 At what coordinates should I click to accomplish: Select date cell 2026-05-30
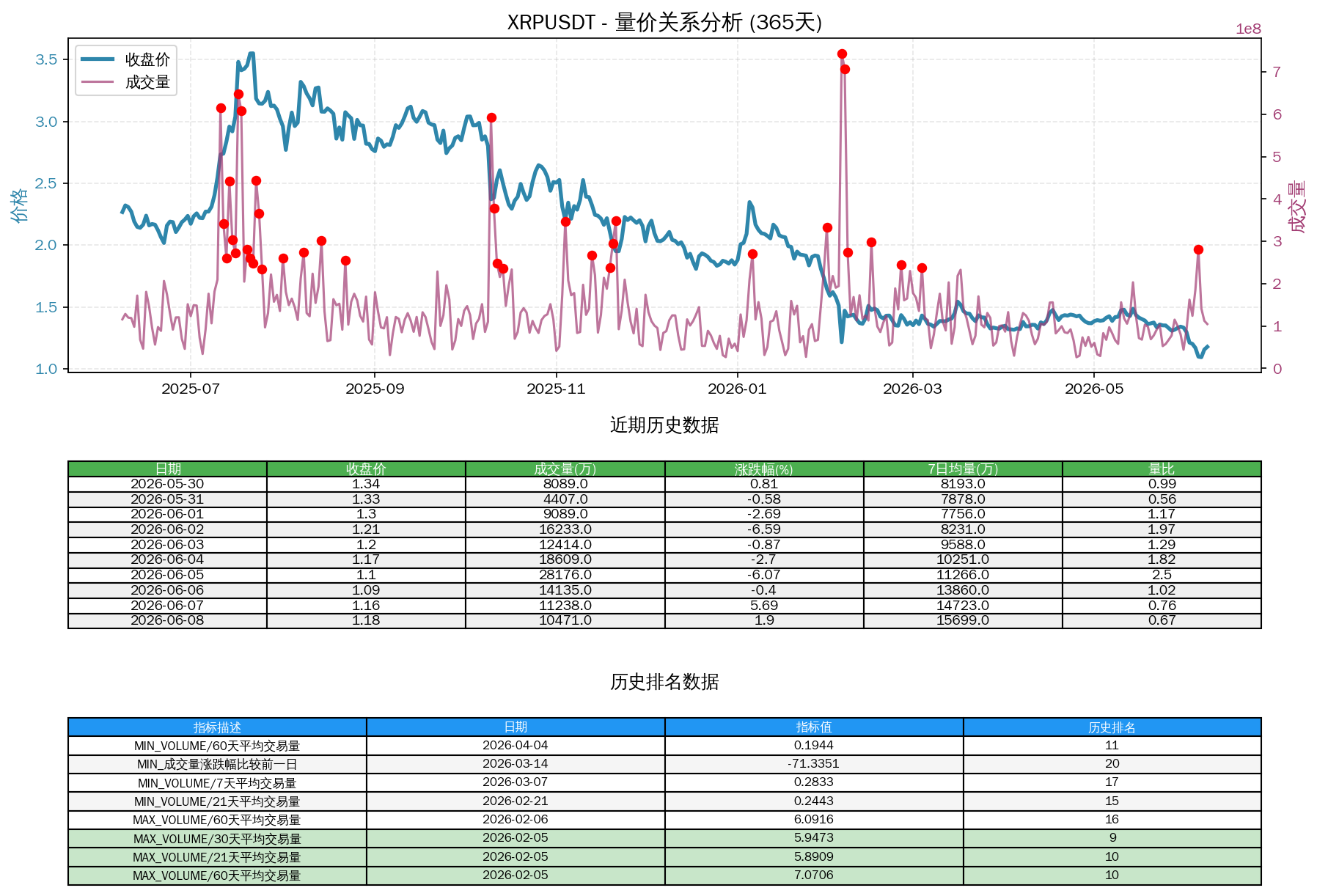167,484
